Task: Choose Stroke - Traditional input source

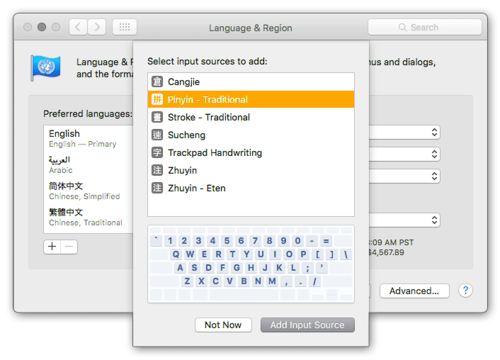Action: [x=251, y=117]
